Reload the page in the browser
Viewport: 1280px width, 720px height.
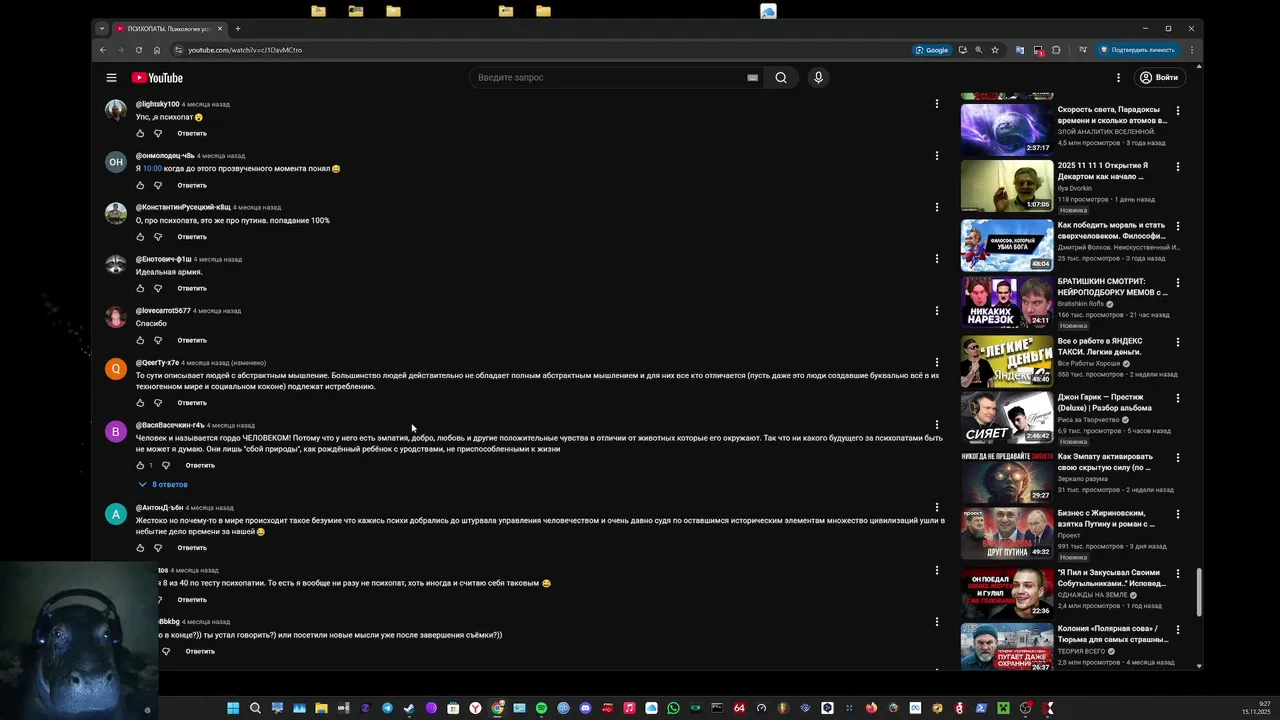(139, 50)
